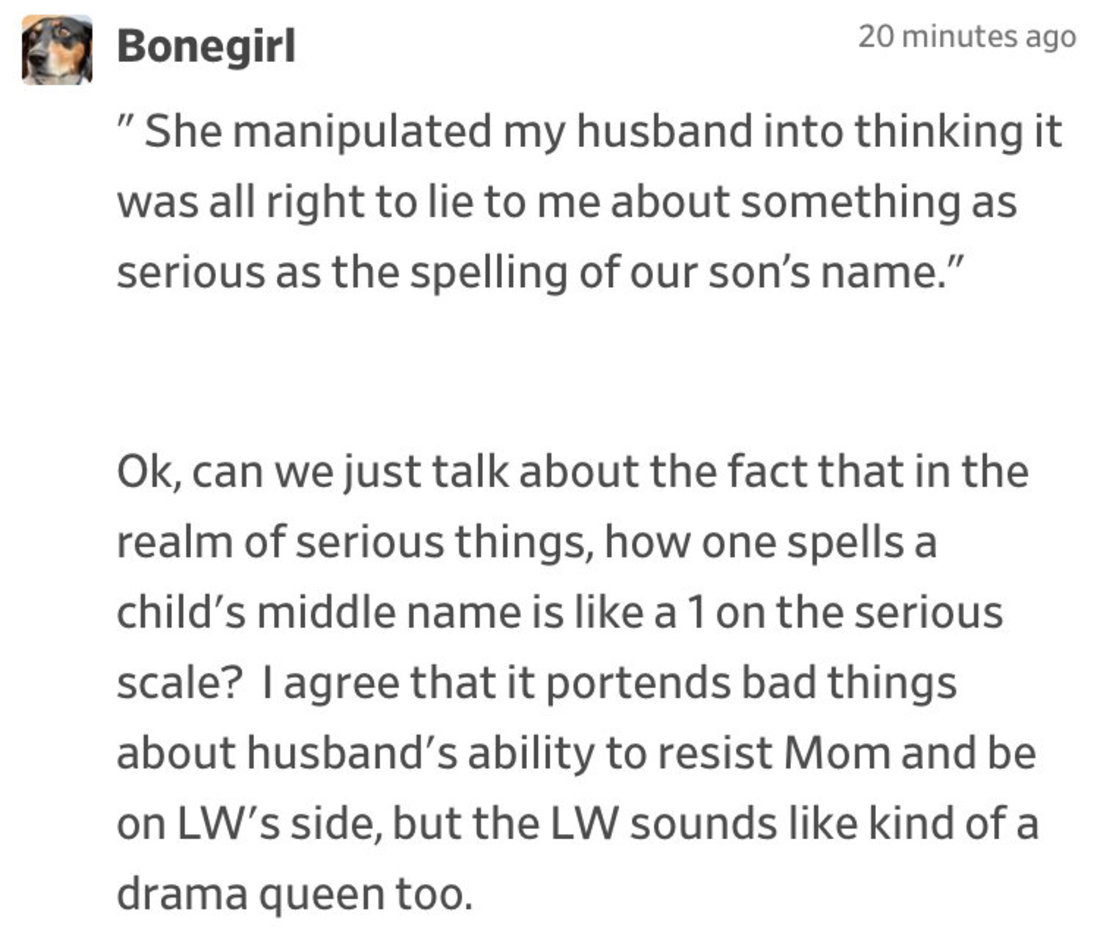Viewport: 1100px width, 943px height.
Task: Click the word "husband" in the first quote line
Action: [664, 131]
